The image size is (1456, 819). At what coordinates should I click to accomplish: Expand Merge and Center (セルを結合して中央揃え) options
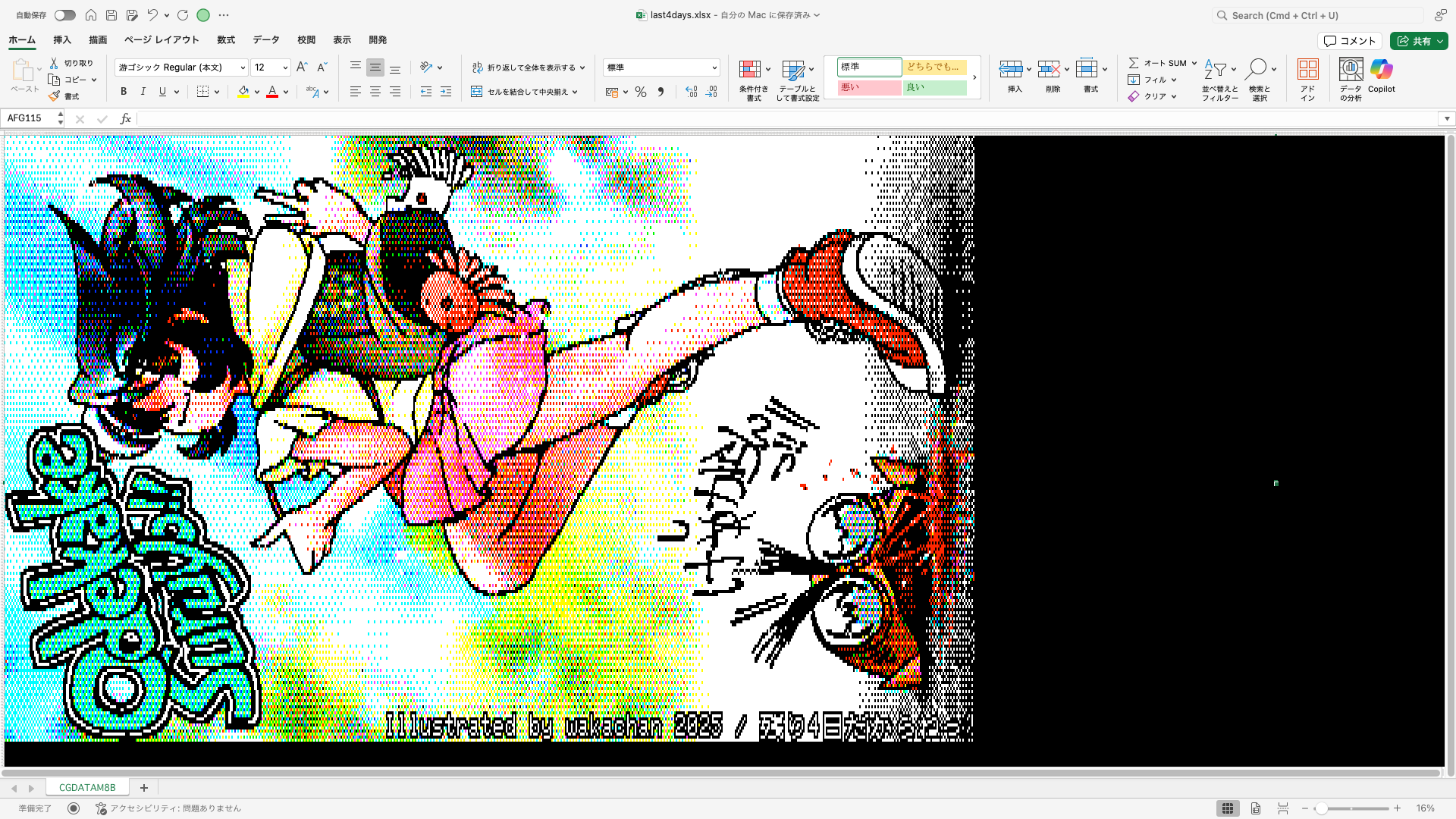point(575,92)
